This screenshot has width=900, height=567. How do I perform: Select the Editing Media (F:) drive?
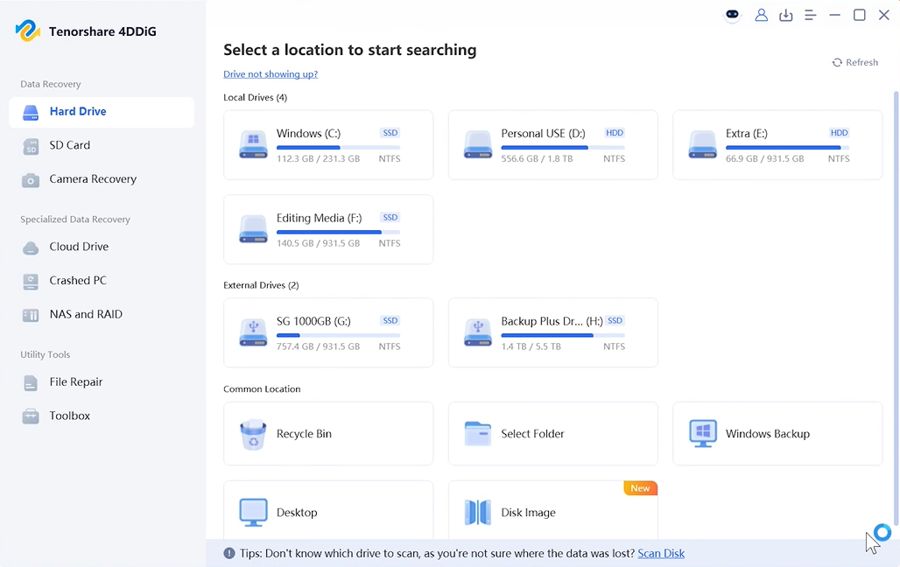[x=328, y=230]
